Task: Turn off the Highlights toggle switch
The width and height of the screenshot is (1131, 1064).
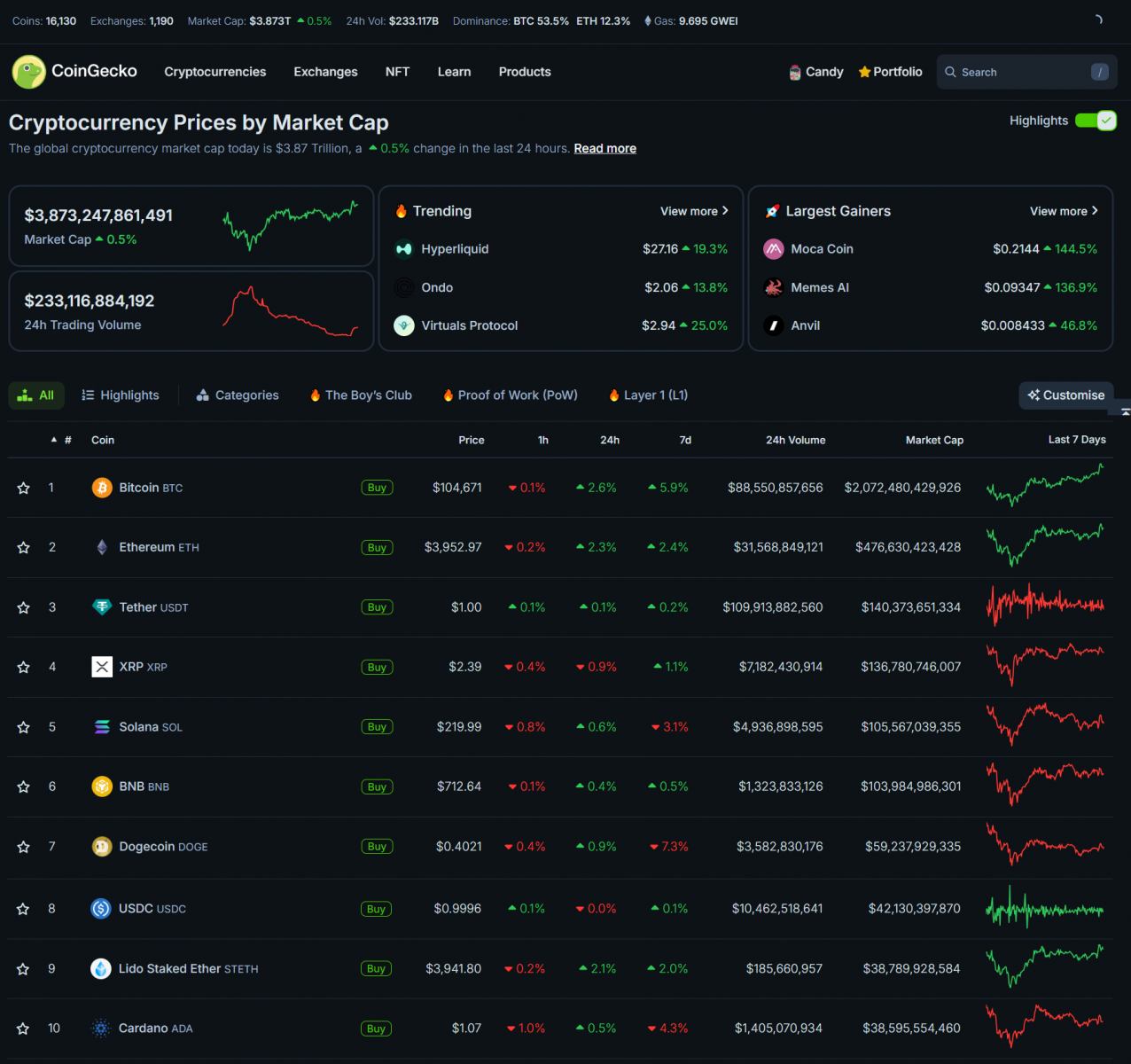Action: [x=1096, y=121]
